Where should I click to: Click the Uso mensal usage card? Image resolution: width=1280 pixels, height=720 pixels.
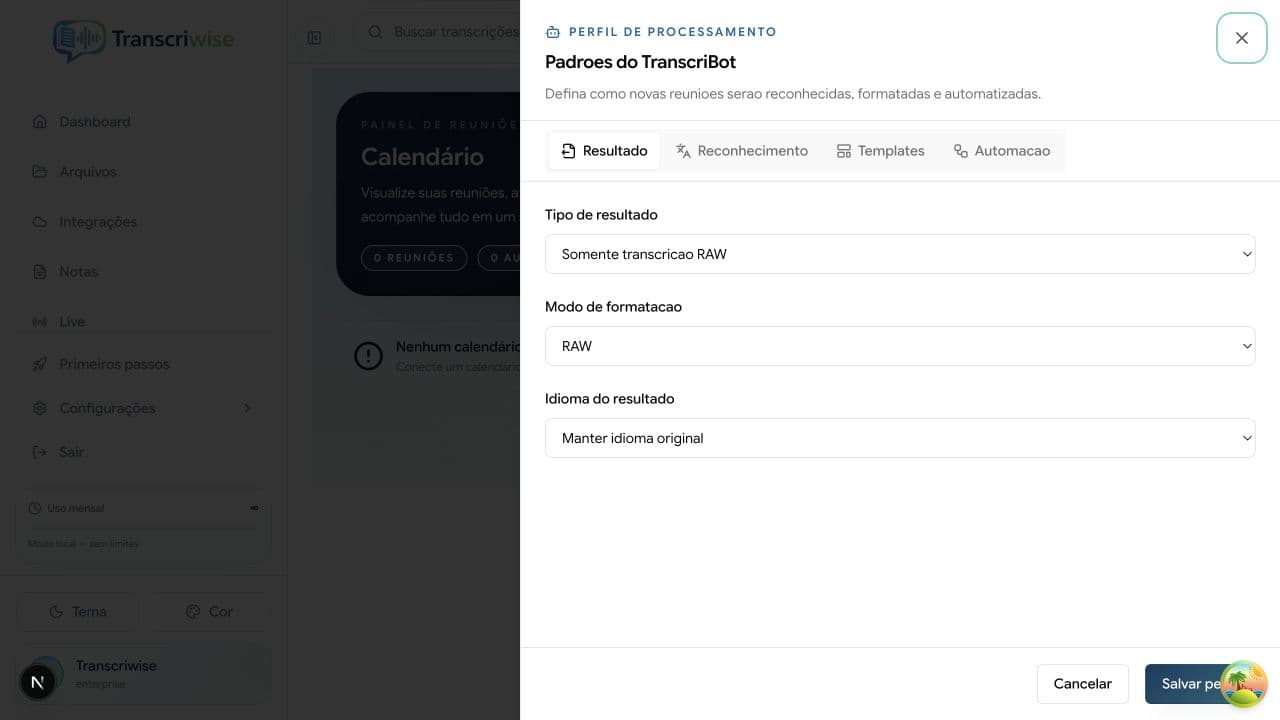click(x=144, y=526)
